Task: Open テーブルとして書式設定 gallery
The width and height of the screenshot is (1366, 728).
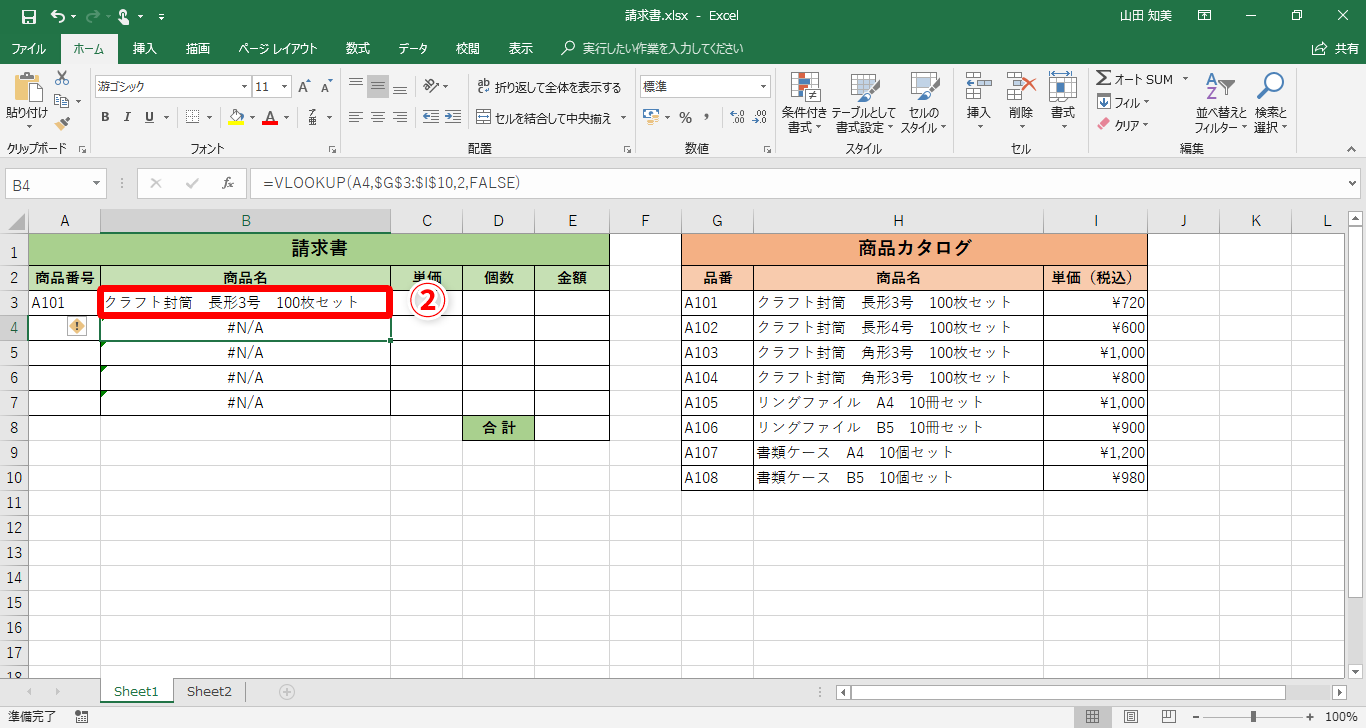Action: tap(864, 103)
